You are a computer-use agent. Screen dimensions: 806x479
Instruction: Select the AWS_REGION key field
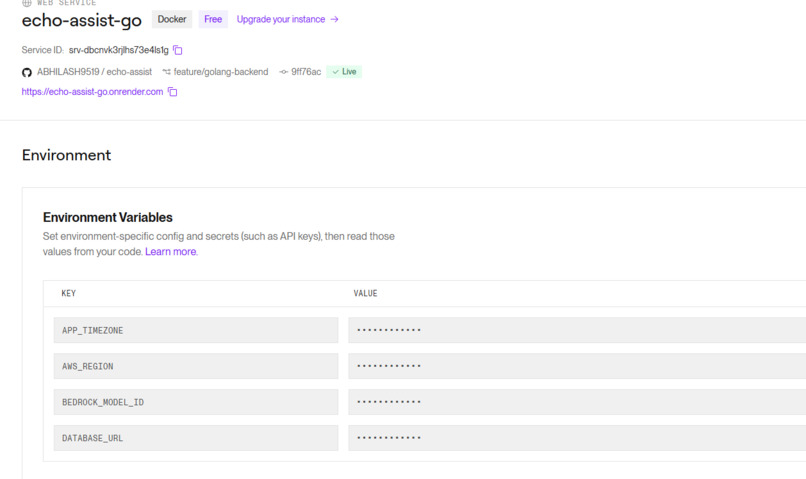(196, 366)
